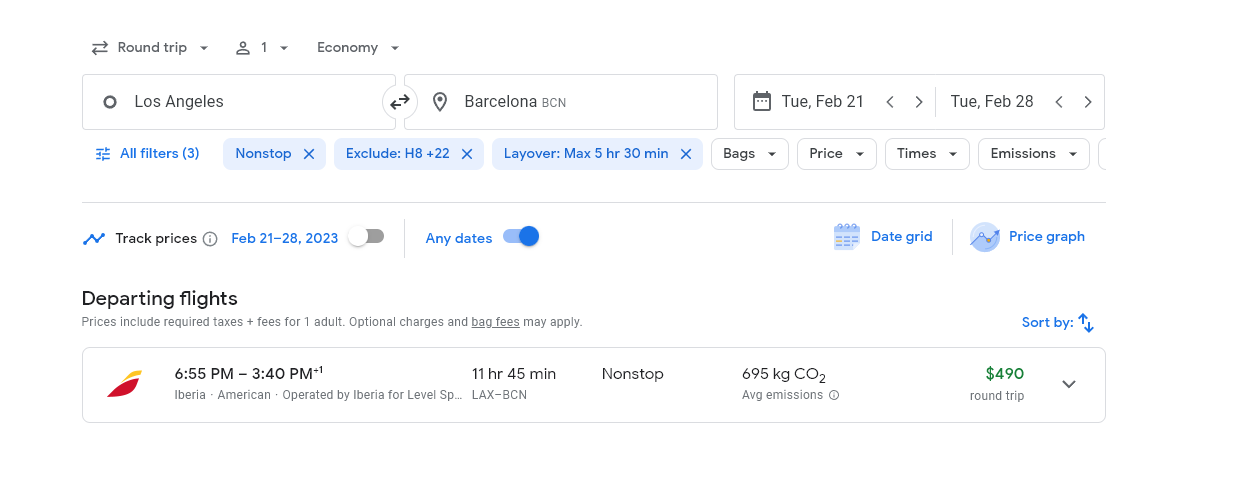This screenshot has height=503, width=1235.
Task: Open the Sort by options
Action: click(1058, 323)
